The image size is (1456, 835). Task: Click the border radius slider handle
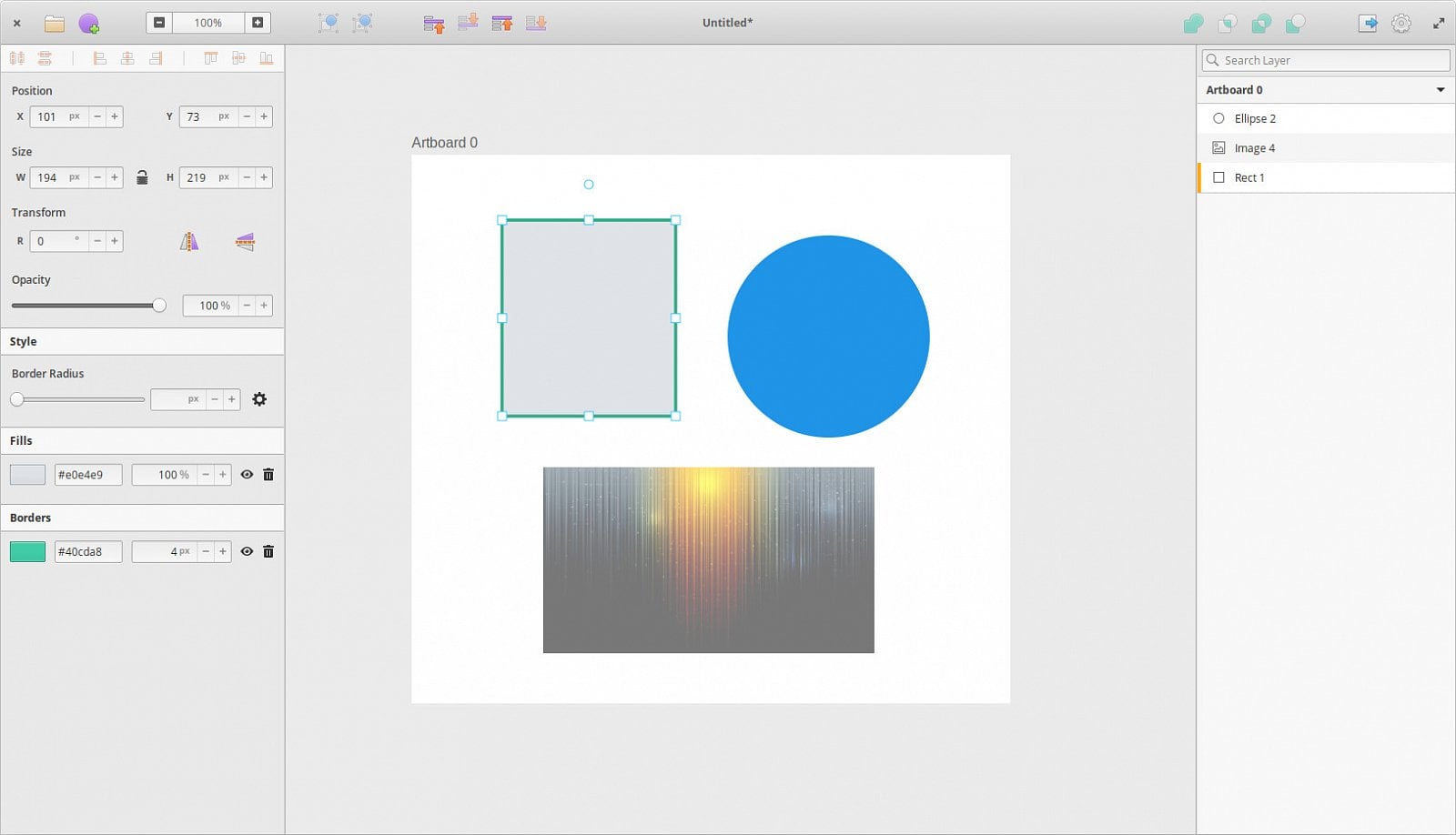point(17,399)
